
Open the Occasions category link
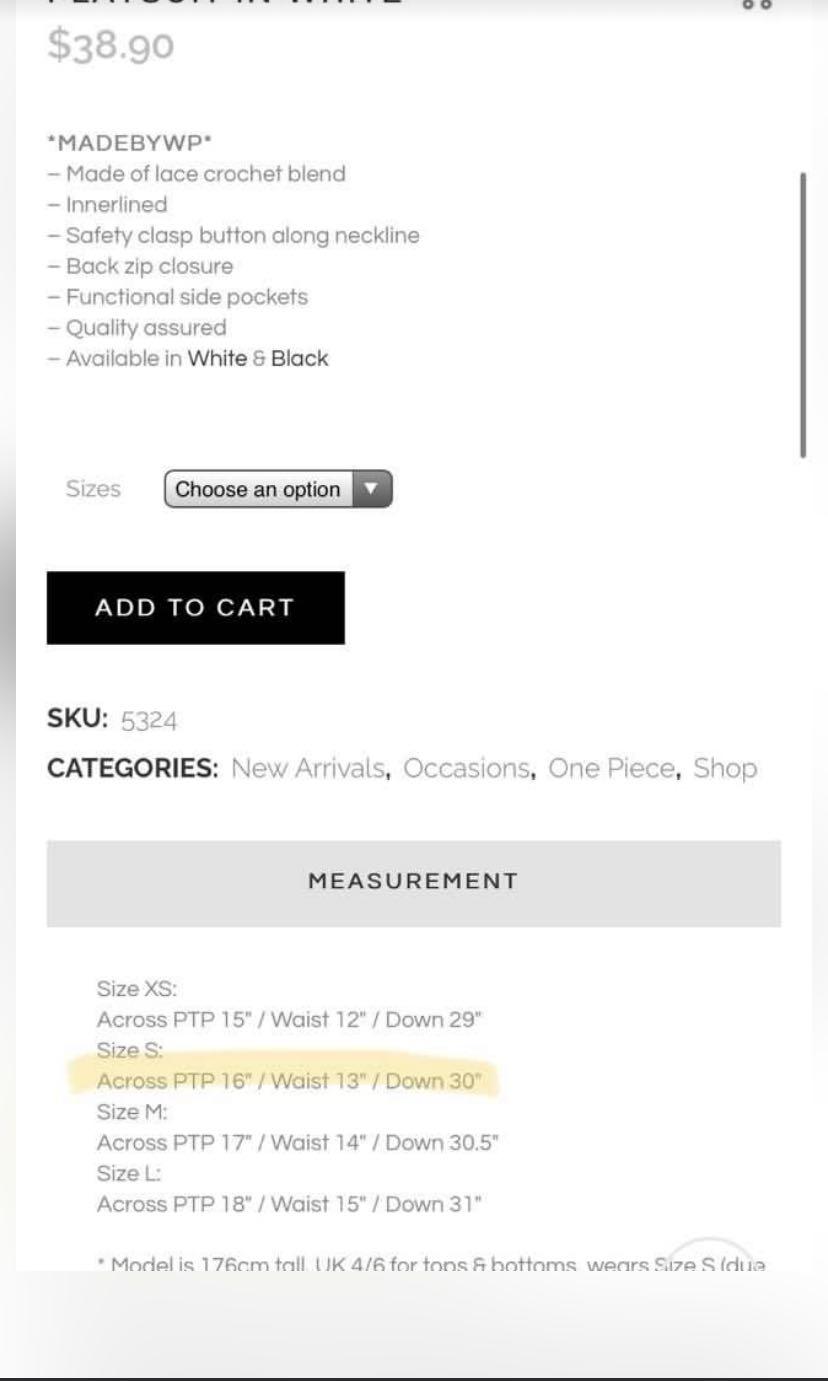click(466, 769)
